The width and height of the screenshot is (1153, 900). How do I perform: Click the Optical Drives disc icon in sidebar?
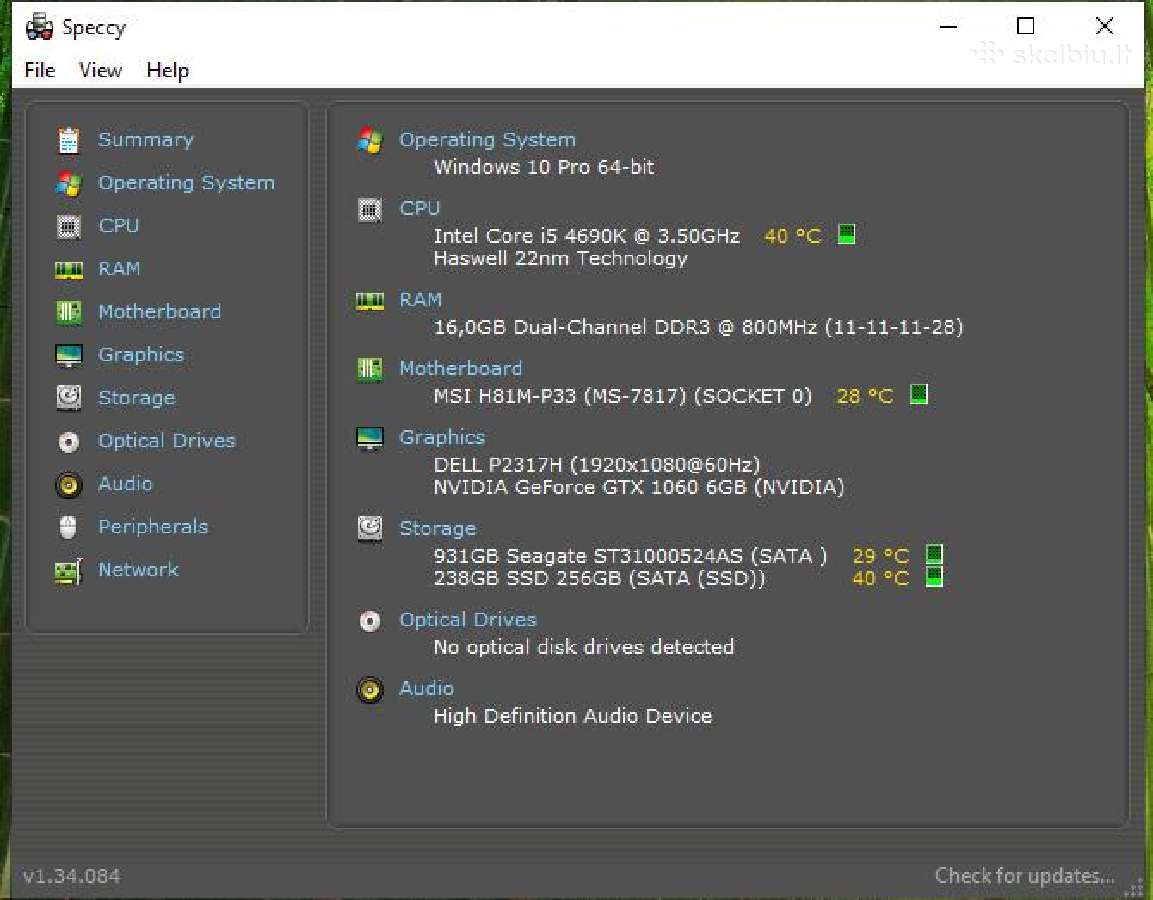tap(68, 441)
